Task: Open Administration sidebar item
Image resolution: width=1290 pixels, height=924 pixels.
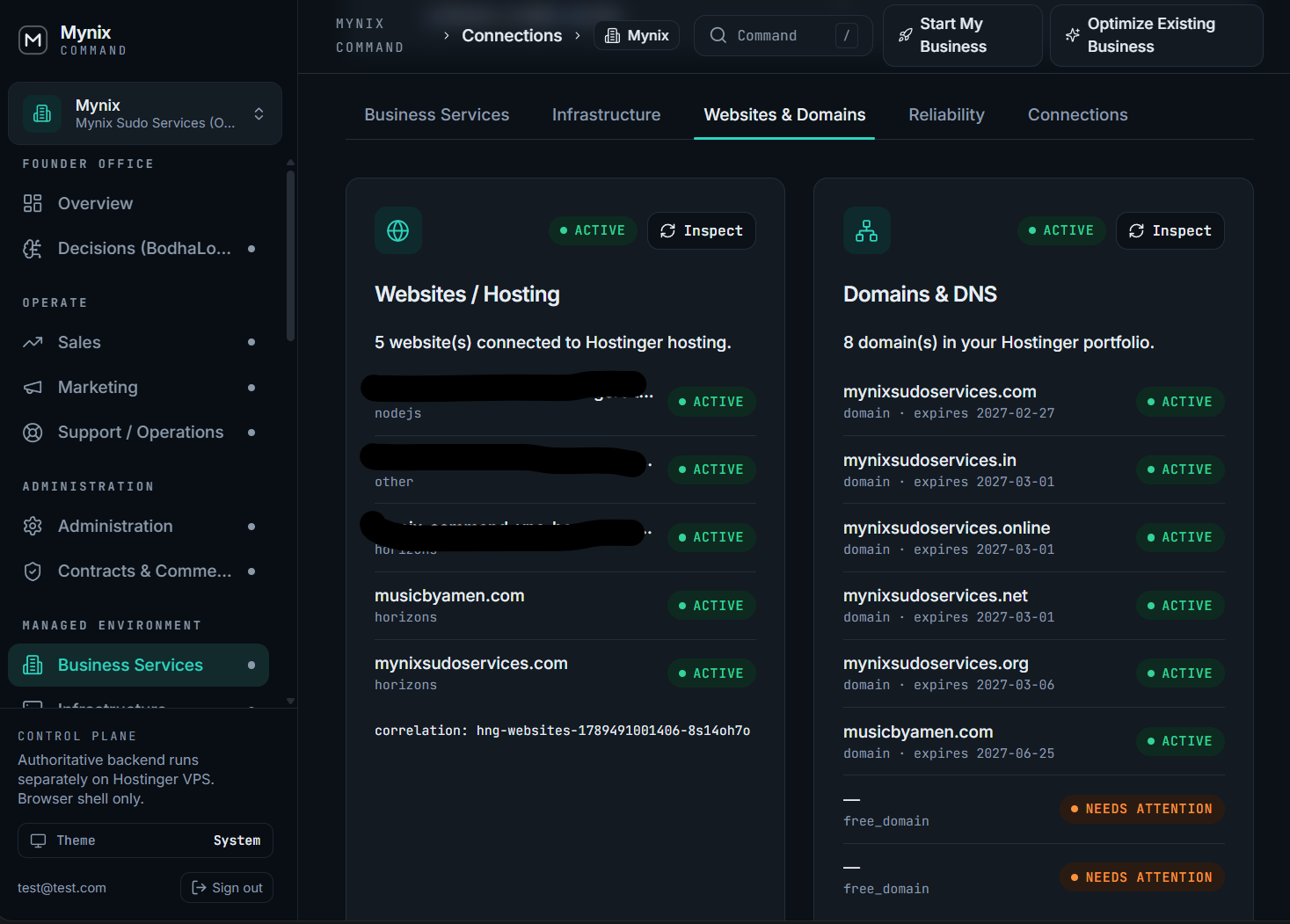Action: click(139, 526)
